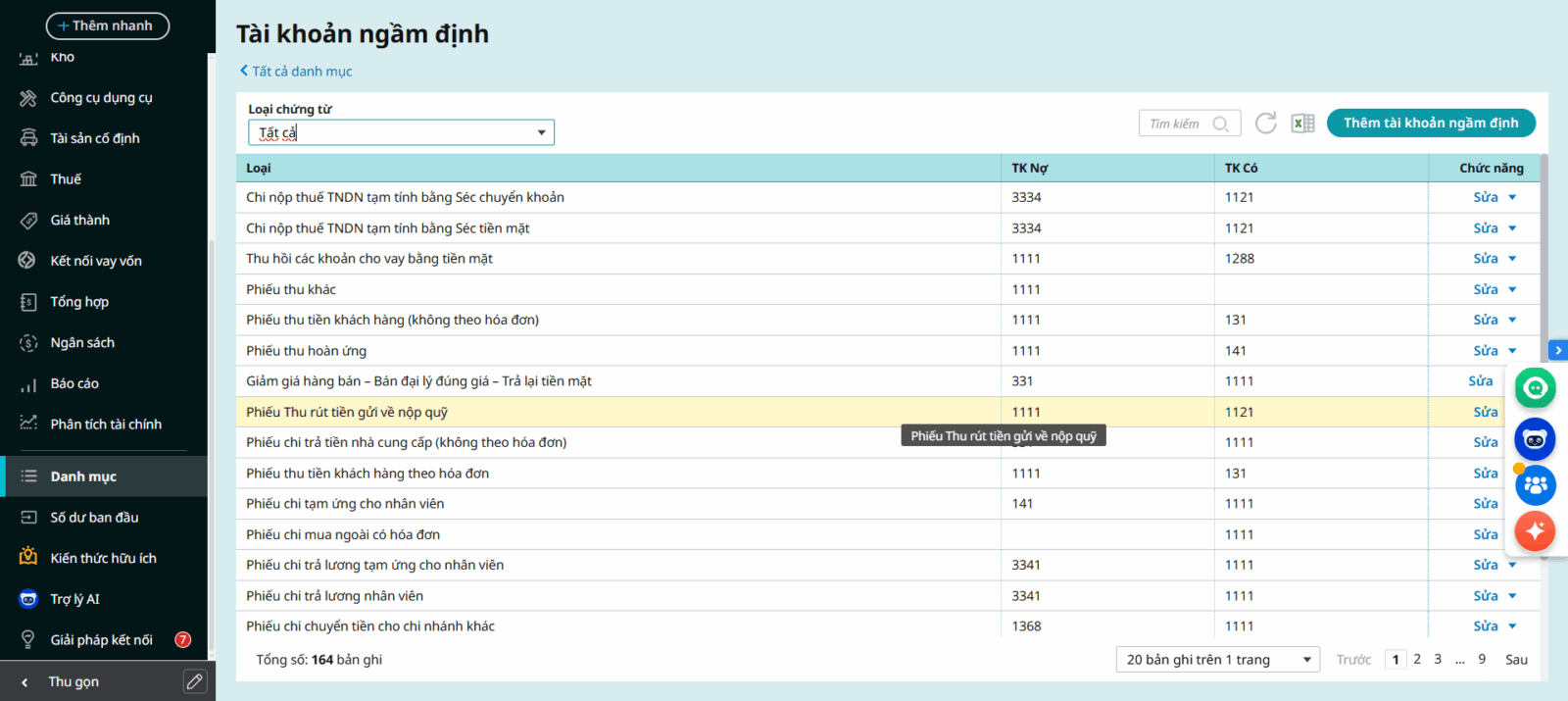Open Báo cáo in the sidebar

(x=74, y=383)
